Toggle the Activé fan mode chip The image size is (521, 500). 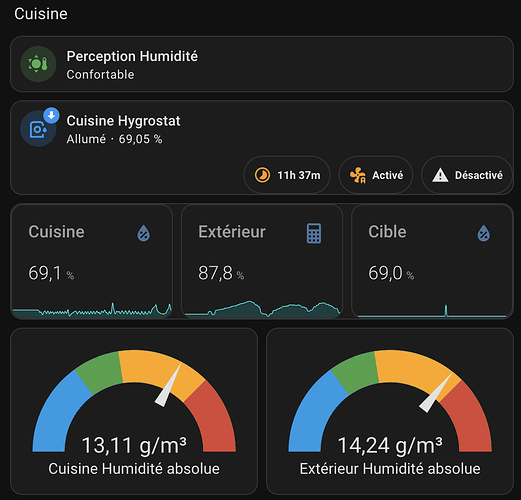point(376,175)
